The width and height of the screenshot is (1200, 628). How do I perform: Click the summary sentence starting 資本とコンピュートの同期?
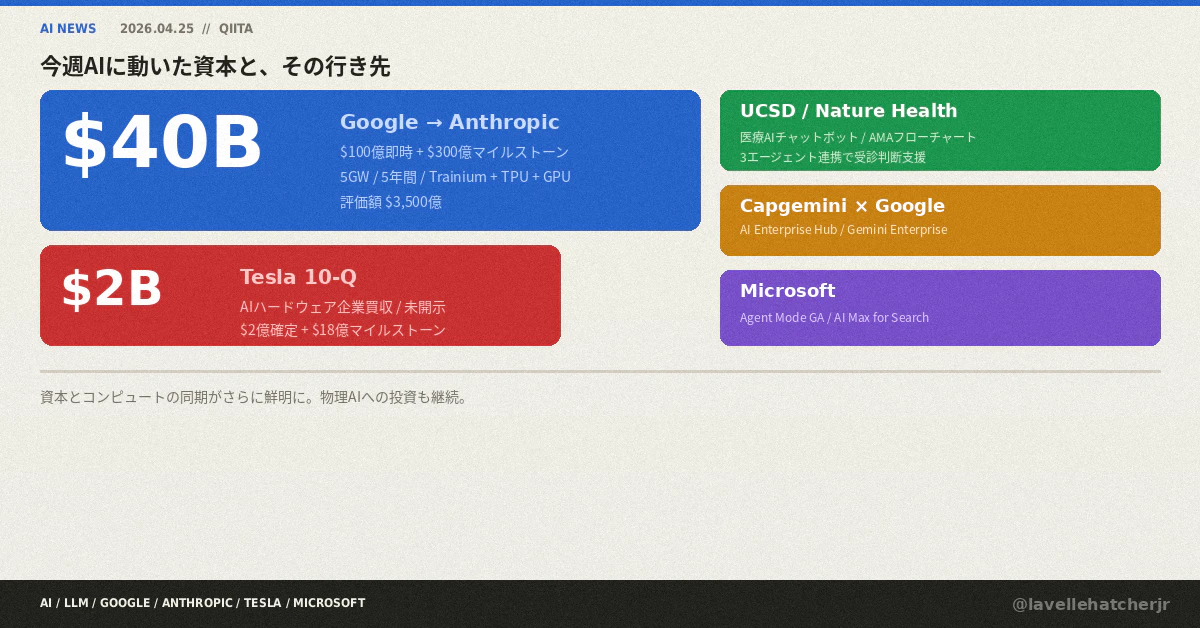(254, 397)
